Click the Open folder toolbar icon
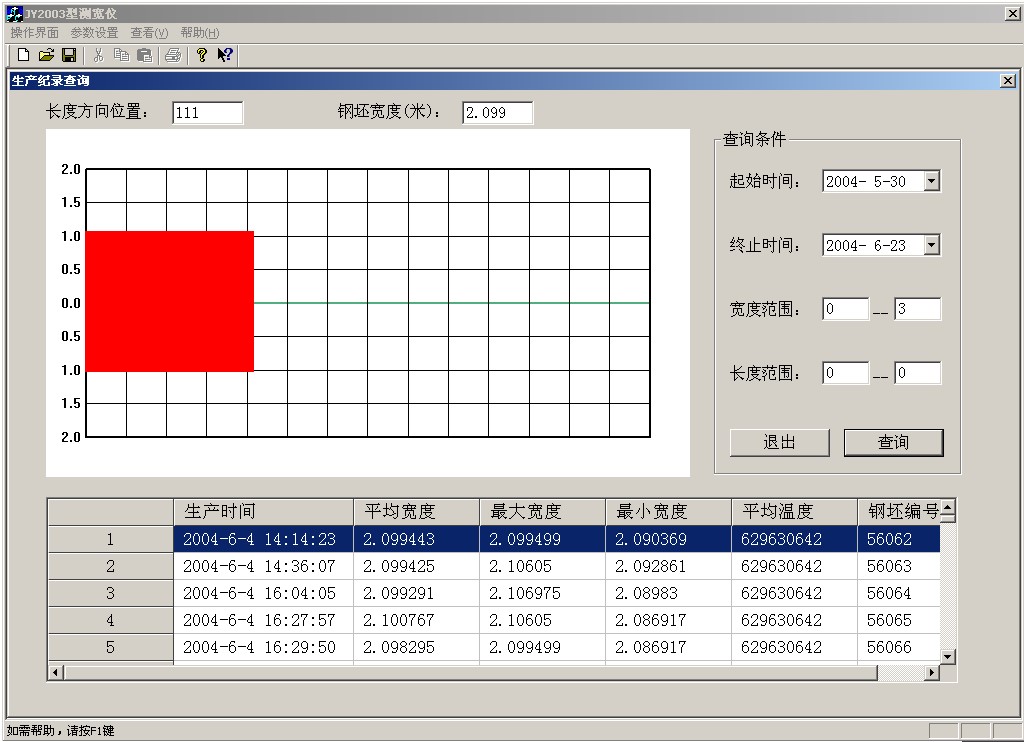 [46, 55]
